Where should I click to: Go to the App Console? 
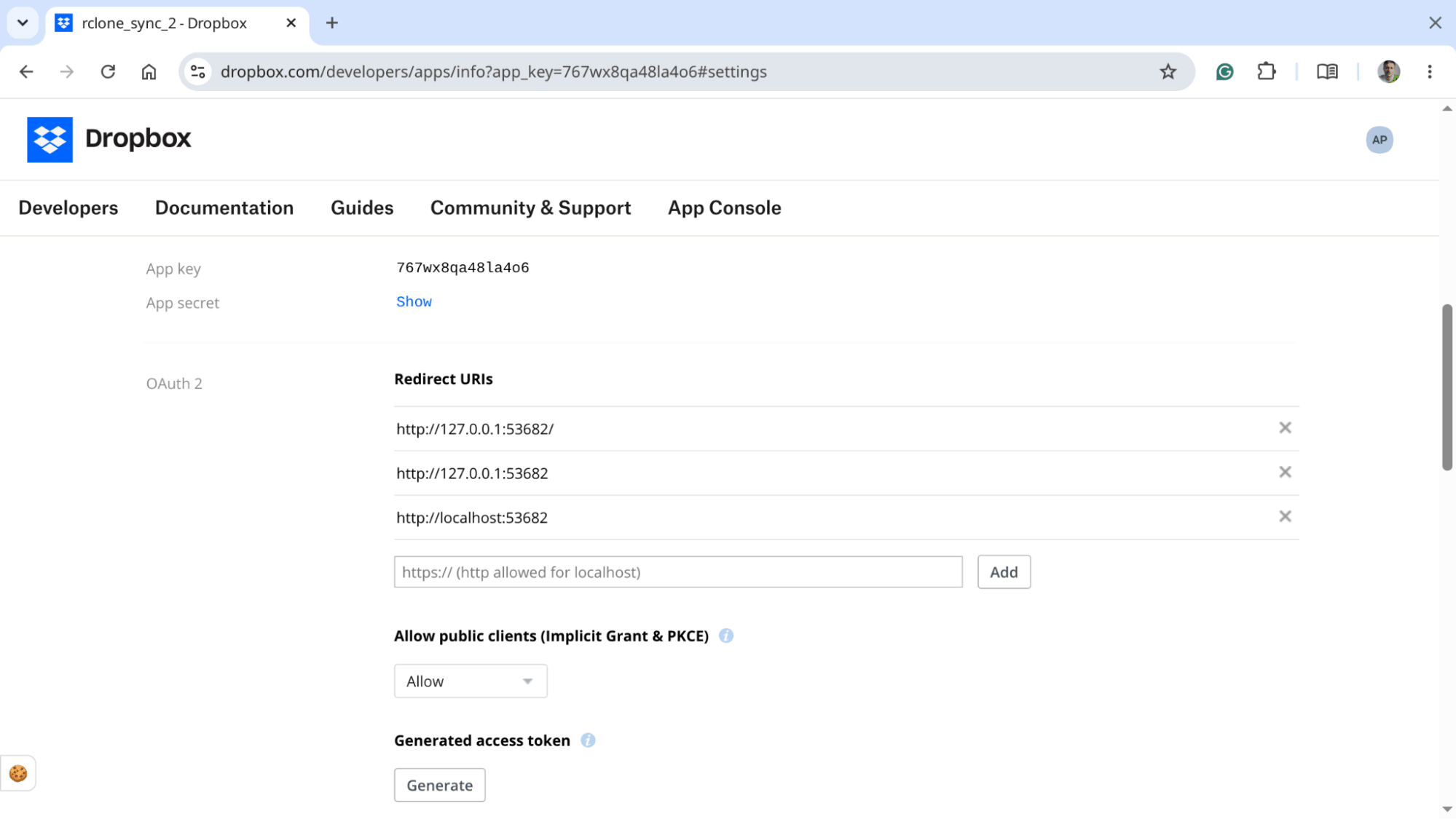point(724,208)
